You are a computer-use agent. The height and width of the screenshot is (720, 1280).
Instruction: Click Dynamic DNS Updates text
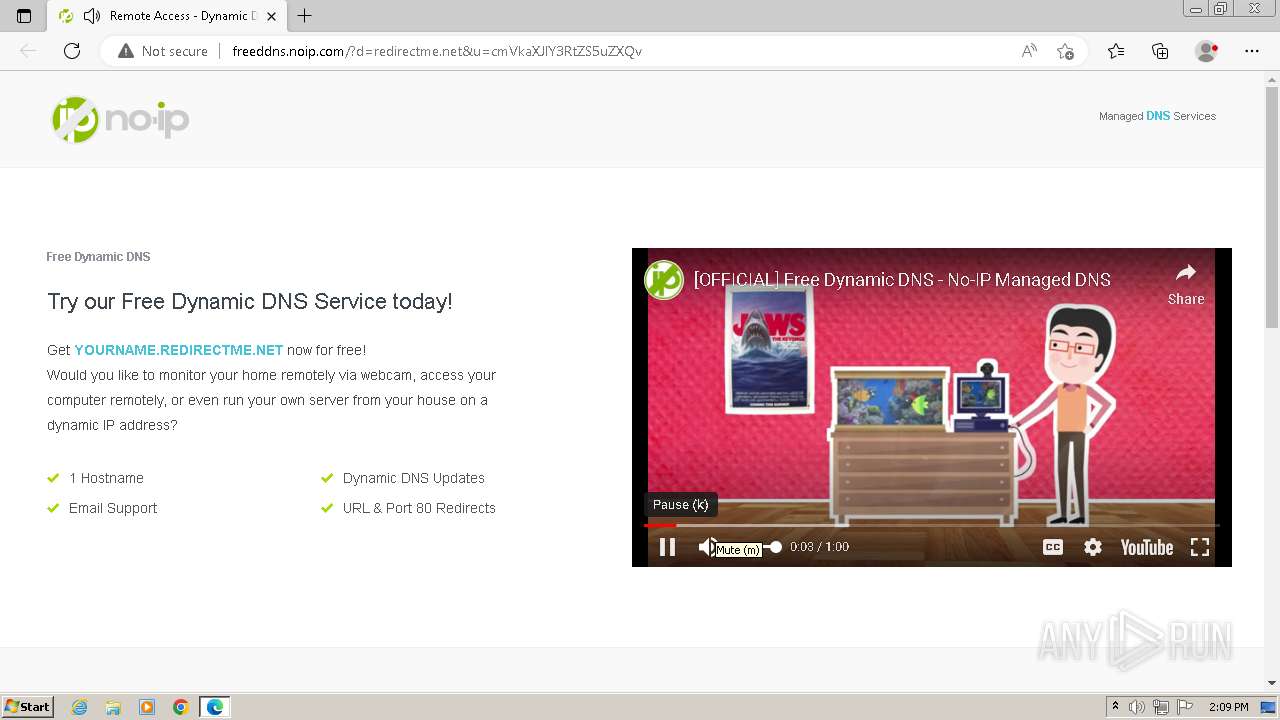[414, 478]
